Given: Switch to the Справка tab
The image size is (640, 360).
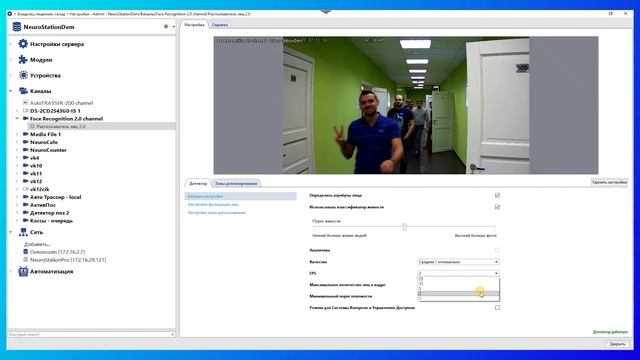Looking at the screenshot, I should (220, 25).
